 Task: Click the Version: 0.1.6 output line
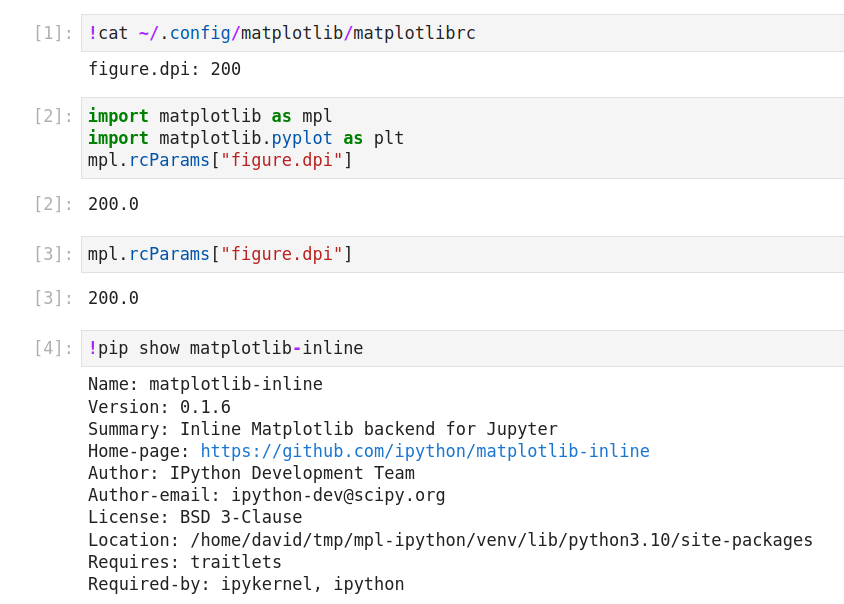160,406
